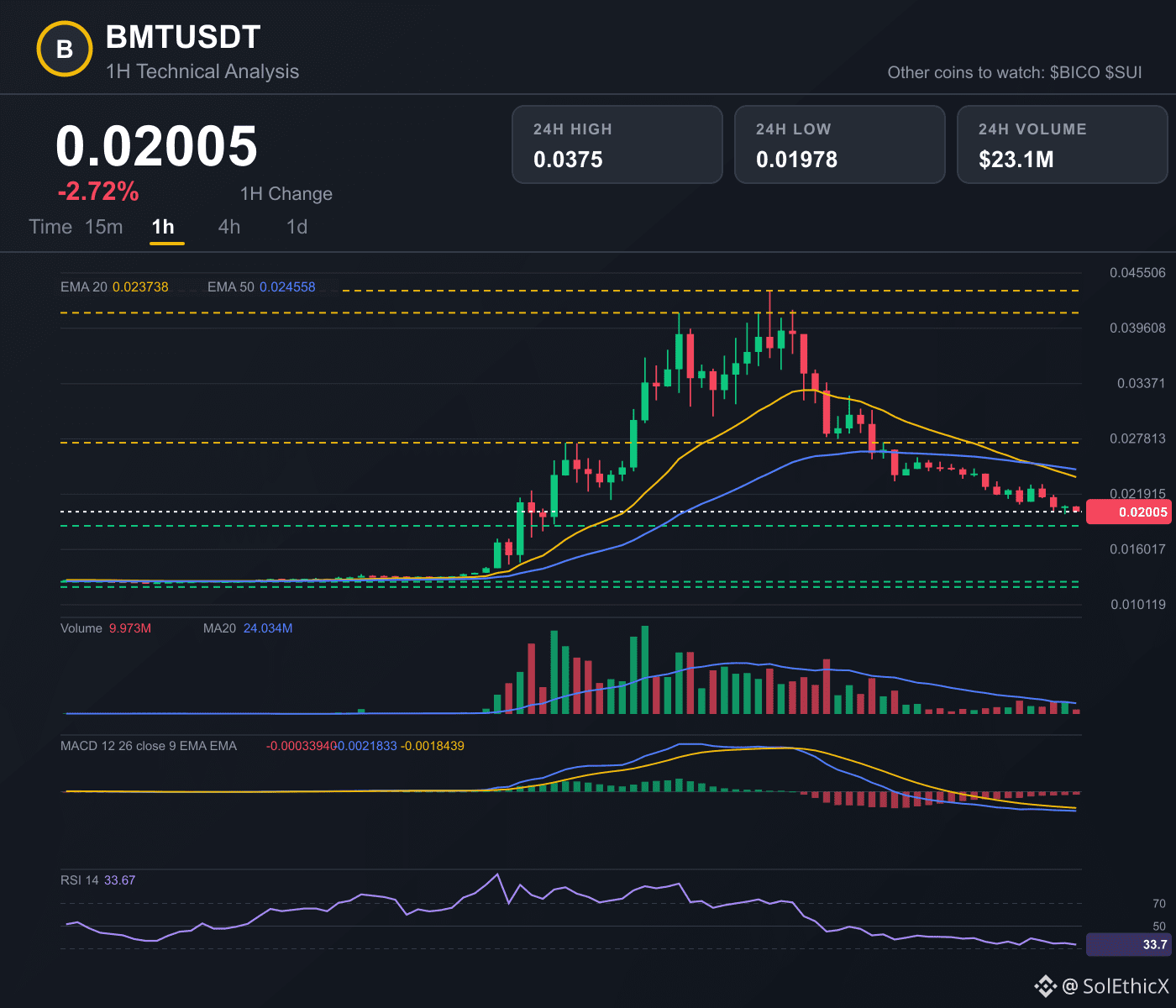Screen dimensions: 1176x1008
Task: Open the 24H VOLUME stat card
Action: (1063, 144)
